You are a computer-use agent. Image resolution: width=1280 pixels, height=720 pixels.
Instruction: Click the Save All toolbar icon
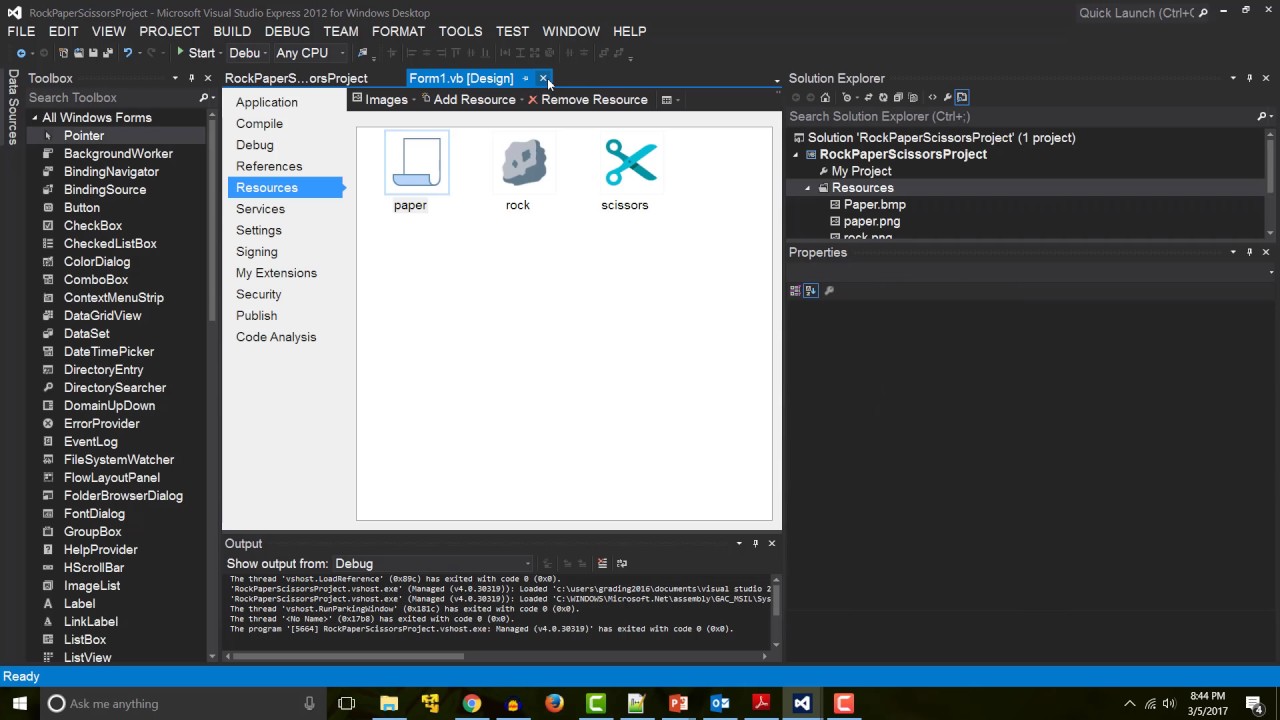[107, 53]
